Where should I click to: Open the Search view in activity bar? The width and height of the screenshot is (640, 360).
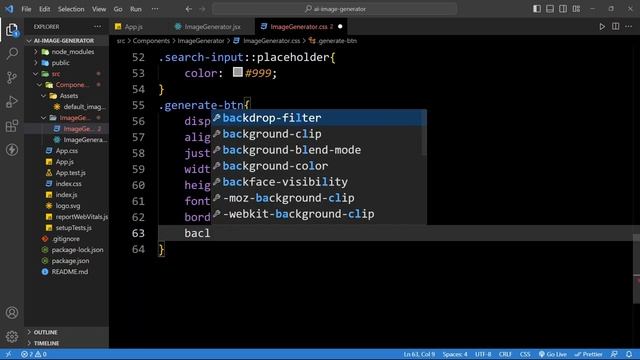click(x=12, y=53)
